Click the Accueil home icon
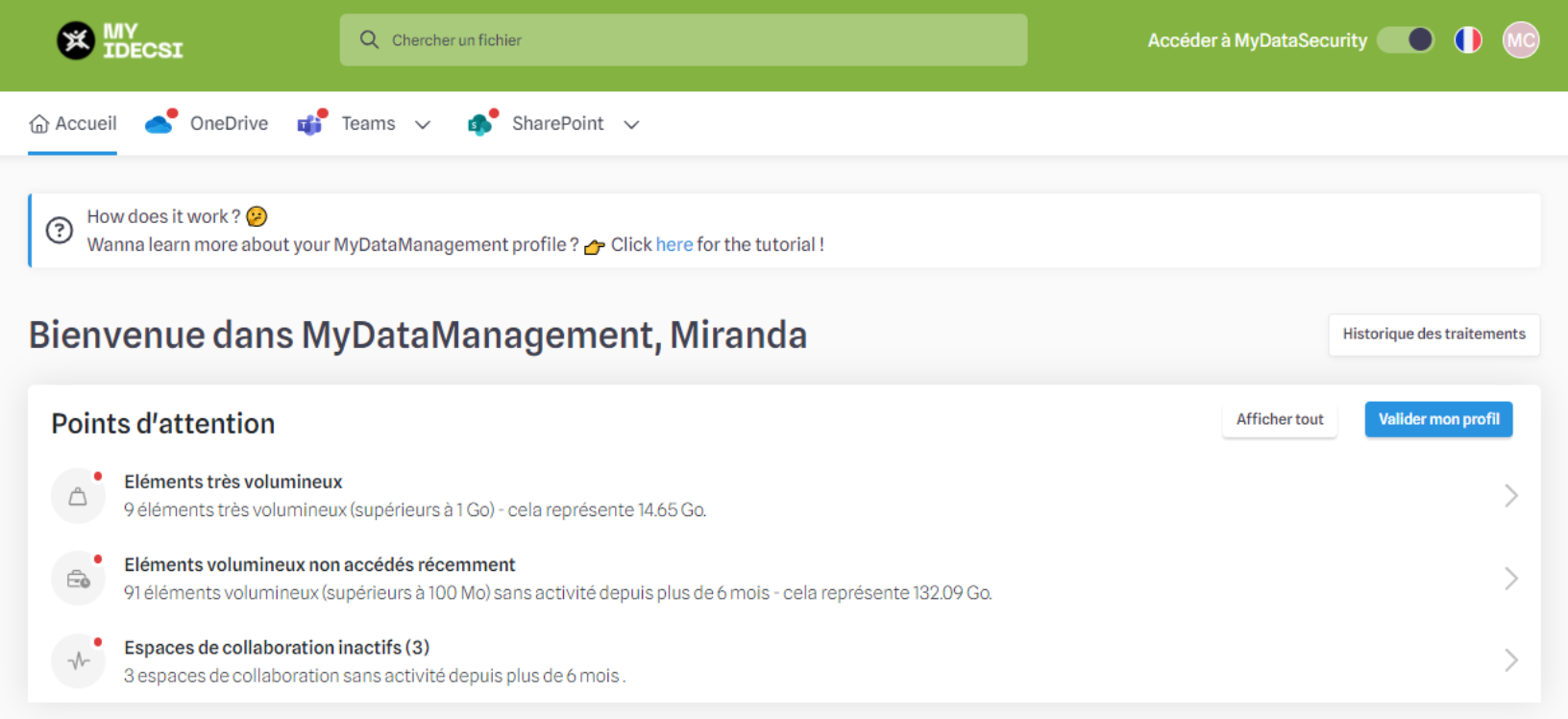1568x719 pixels. (39, 124)
